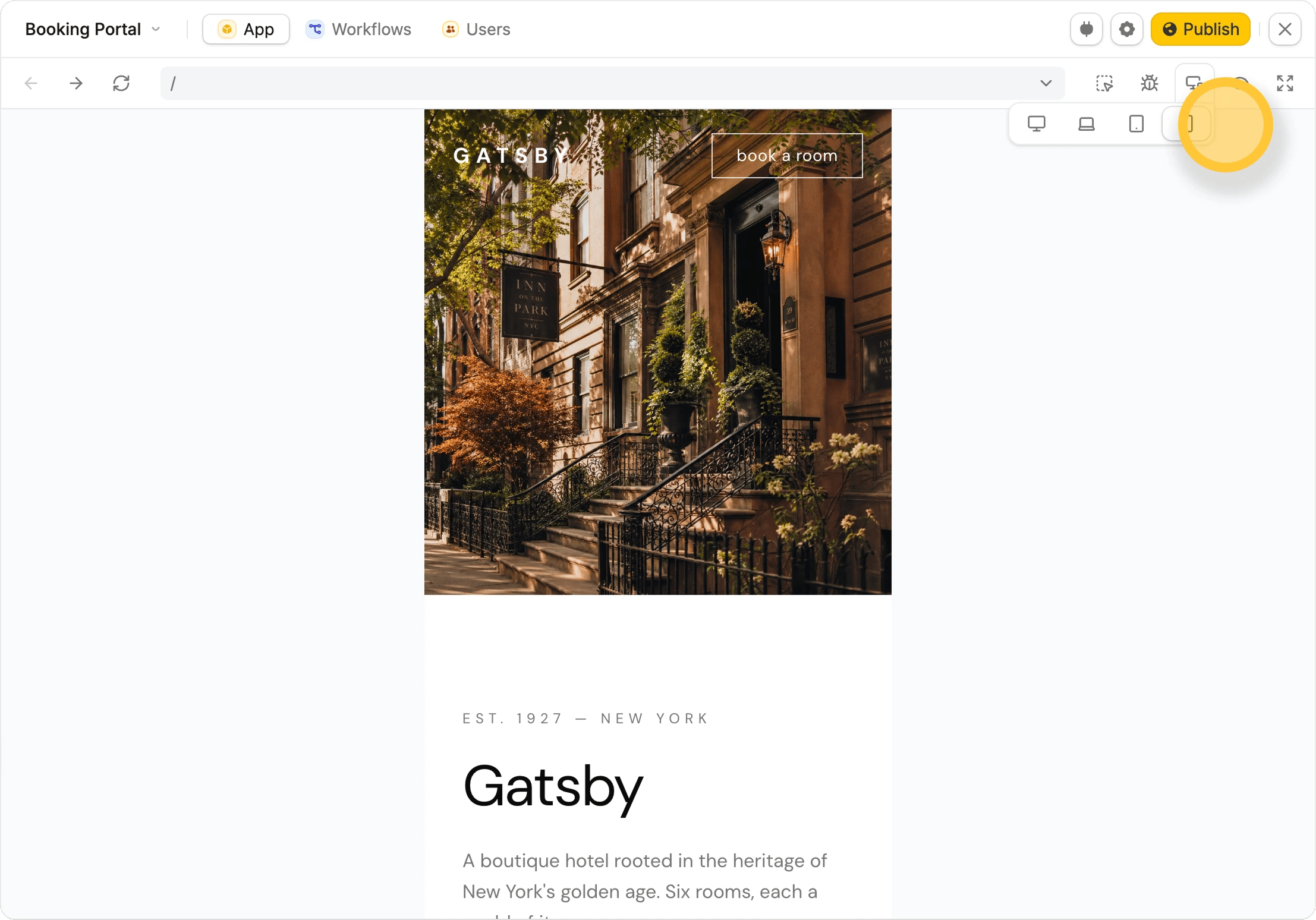
Task: Click the EST. 1927 — NEW YORK text
Action: coord(586,719)
